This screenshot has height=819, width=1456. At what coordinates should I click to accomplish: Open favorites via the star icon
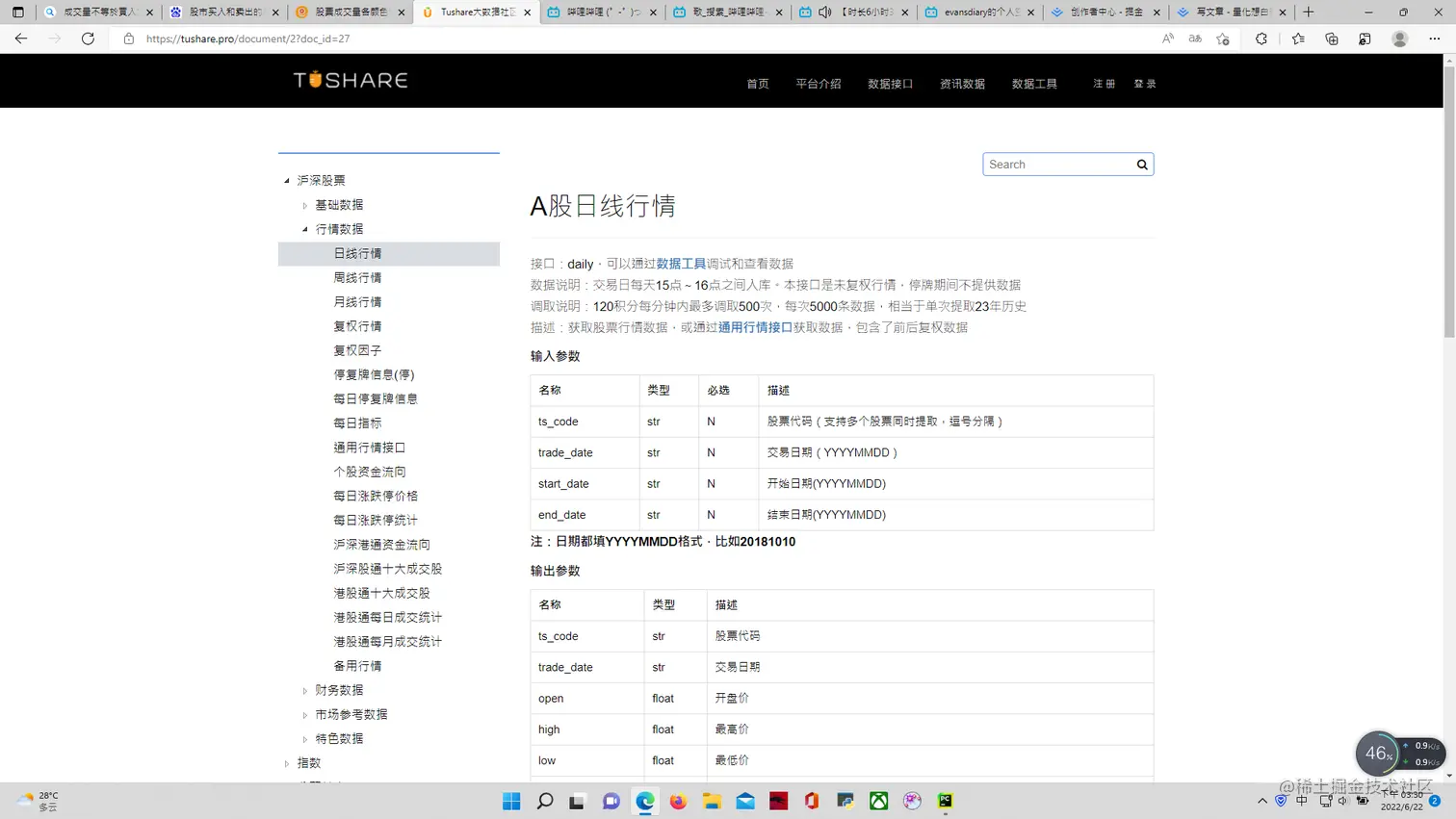coord(1296,38)
